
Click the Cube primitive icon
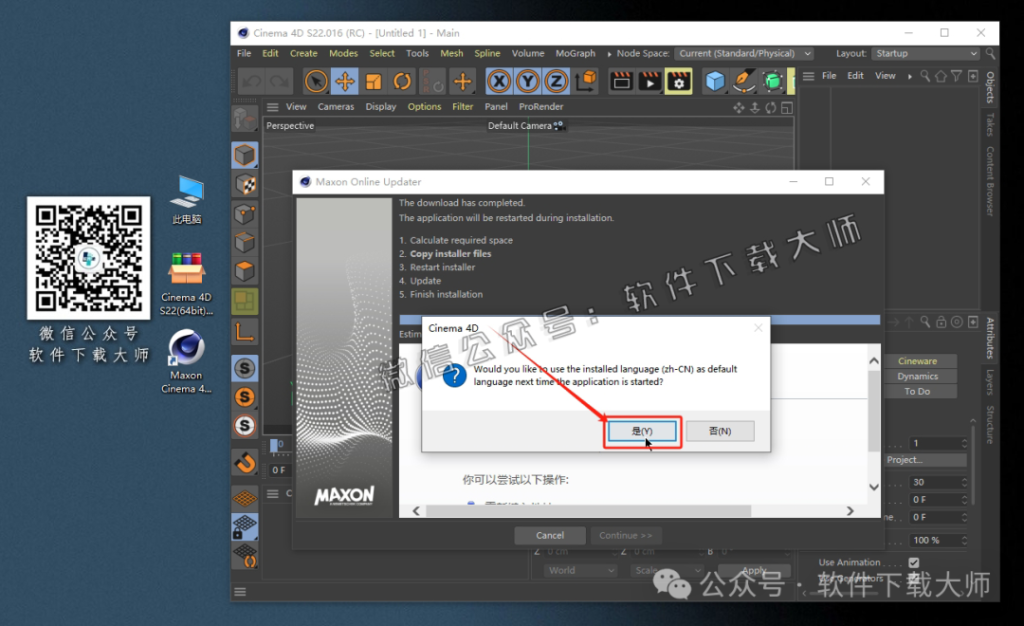(x=714, y=81)
